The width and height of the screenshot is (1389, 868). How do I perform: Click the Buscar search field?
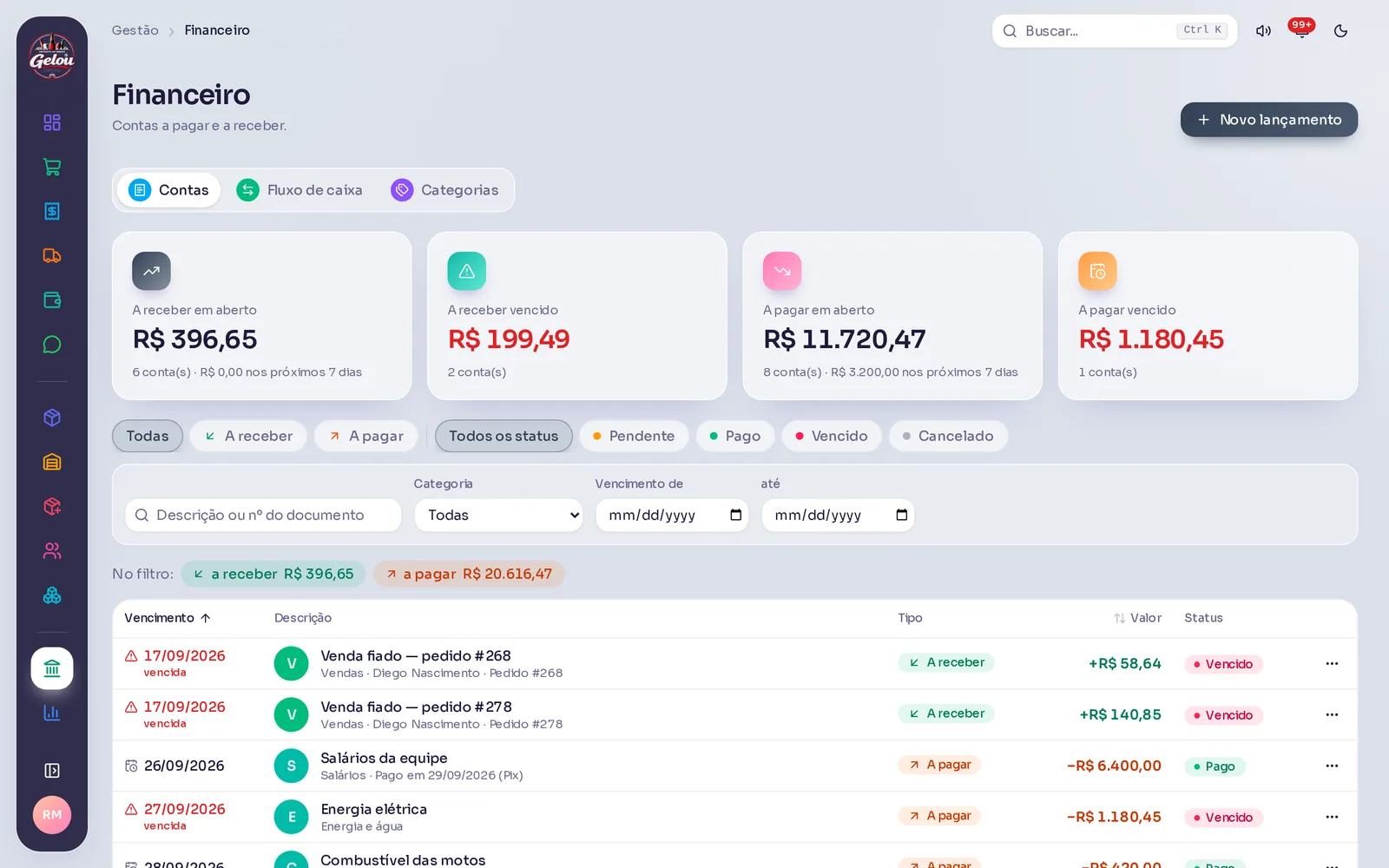pyautogui.click(x=1115, y=30)
